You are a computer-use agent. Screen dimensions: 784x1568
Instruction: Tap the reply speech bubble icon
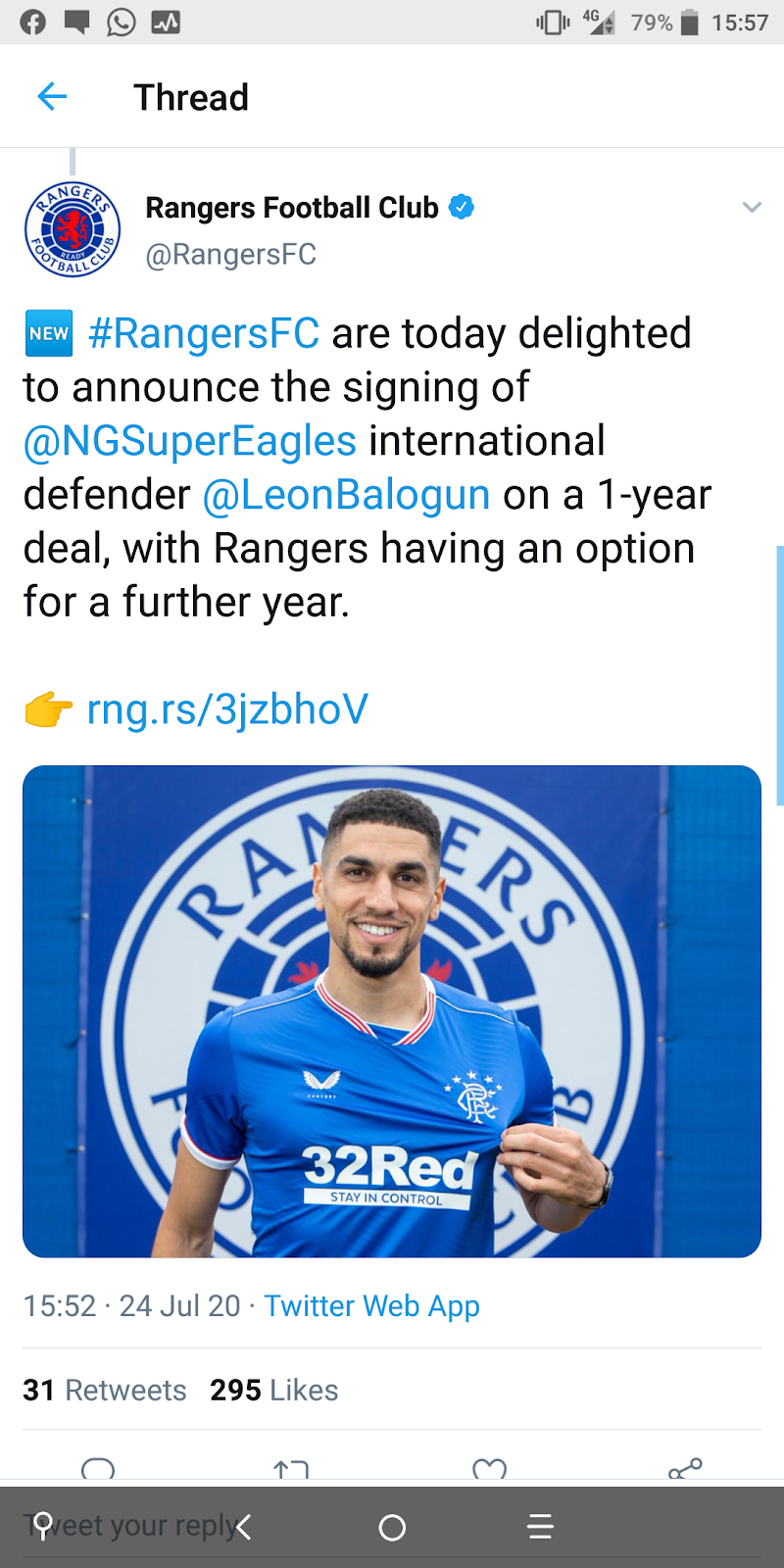pos(98,1468)
